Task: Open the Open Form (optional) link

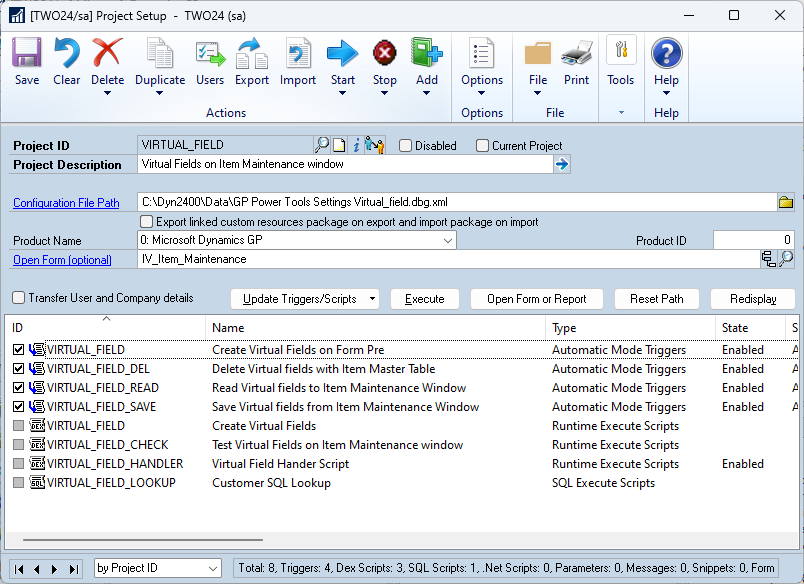Action: coord(62,260)
